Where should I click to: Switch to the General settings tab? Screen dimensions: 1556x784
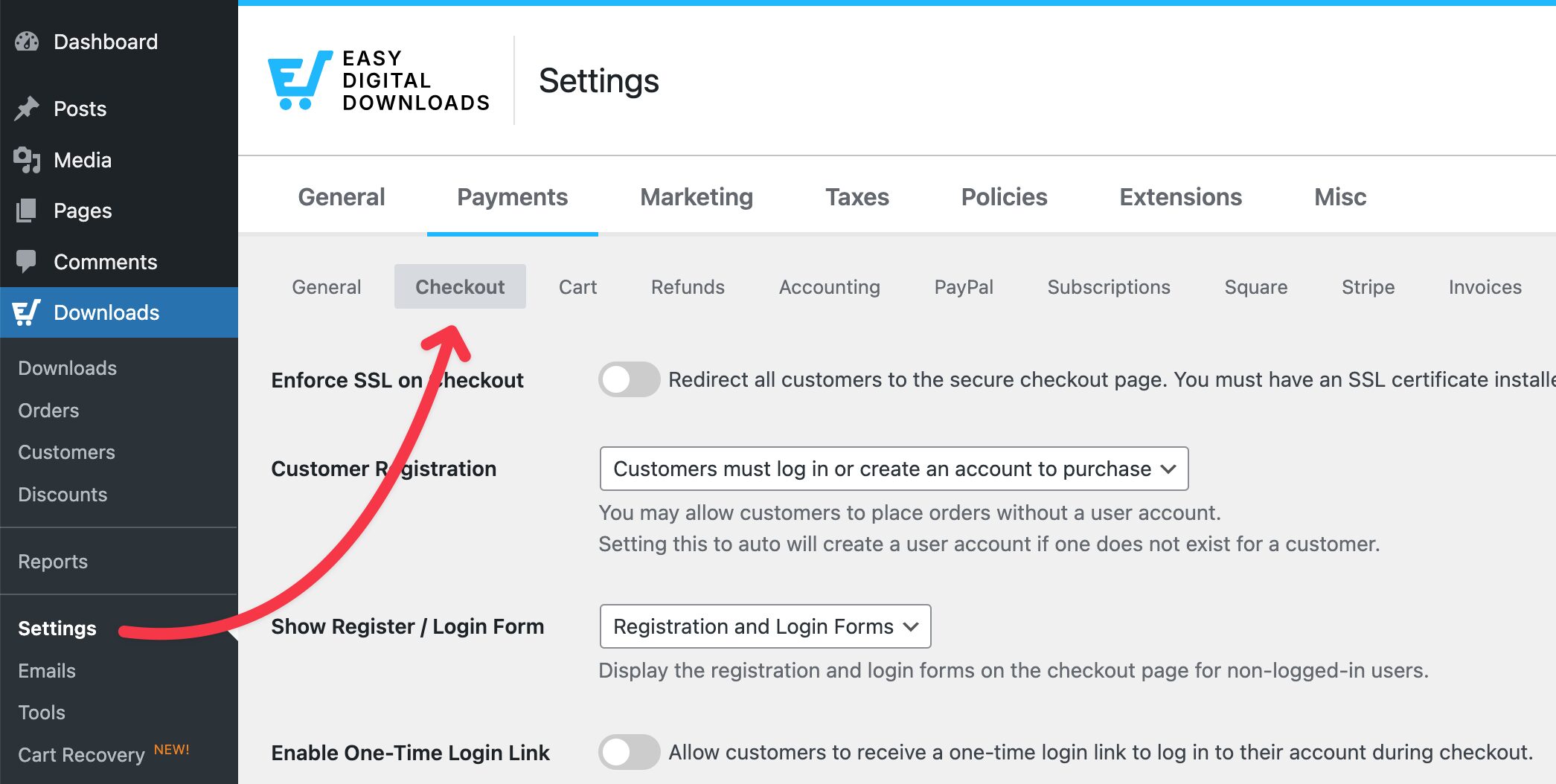(342, 196)
